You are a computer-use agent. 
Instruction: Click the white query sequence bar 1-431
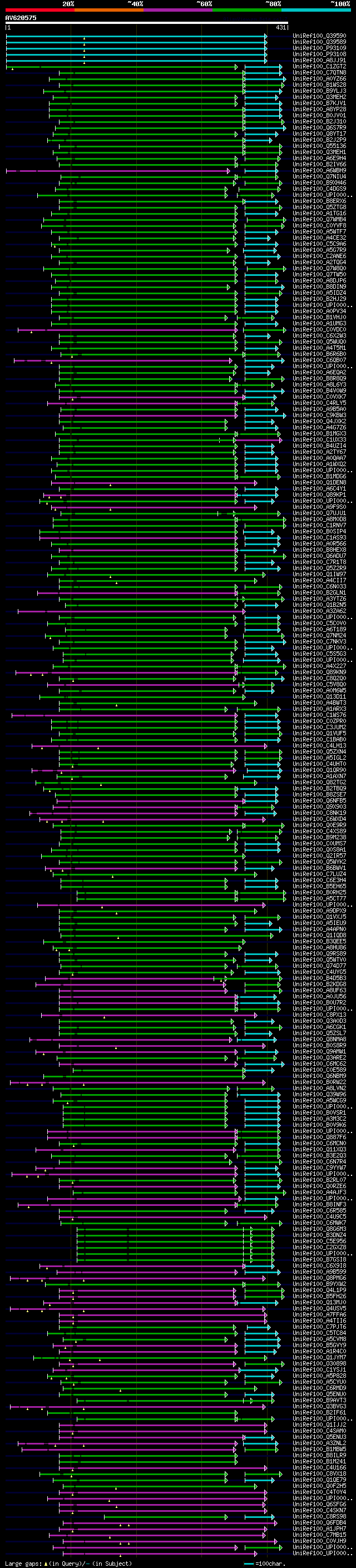[147, 23]
